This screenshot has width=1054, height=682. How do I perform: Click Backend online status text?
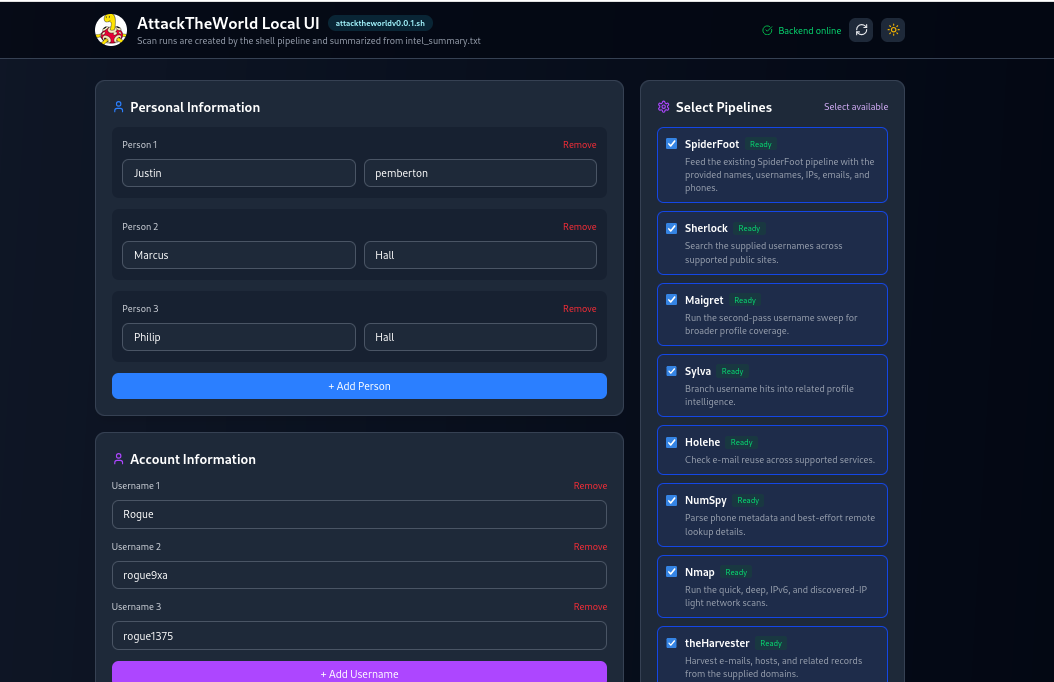click(809, 30)
